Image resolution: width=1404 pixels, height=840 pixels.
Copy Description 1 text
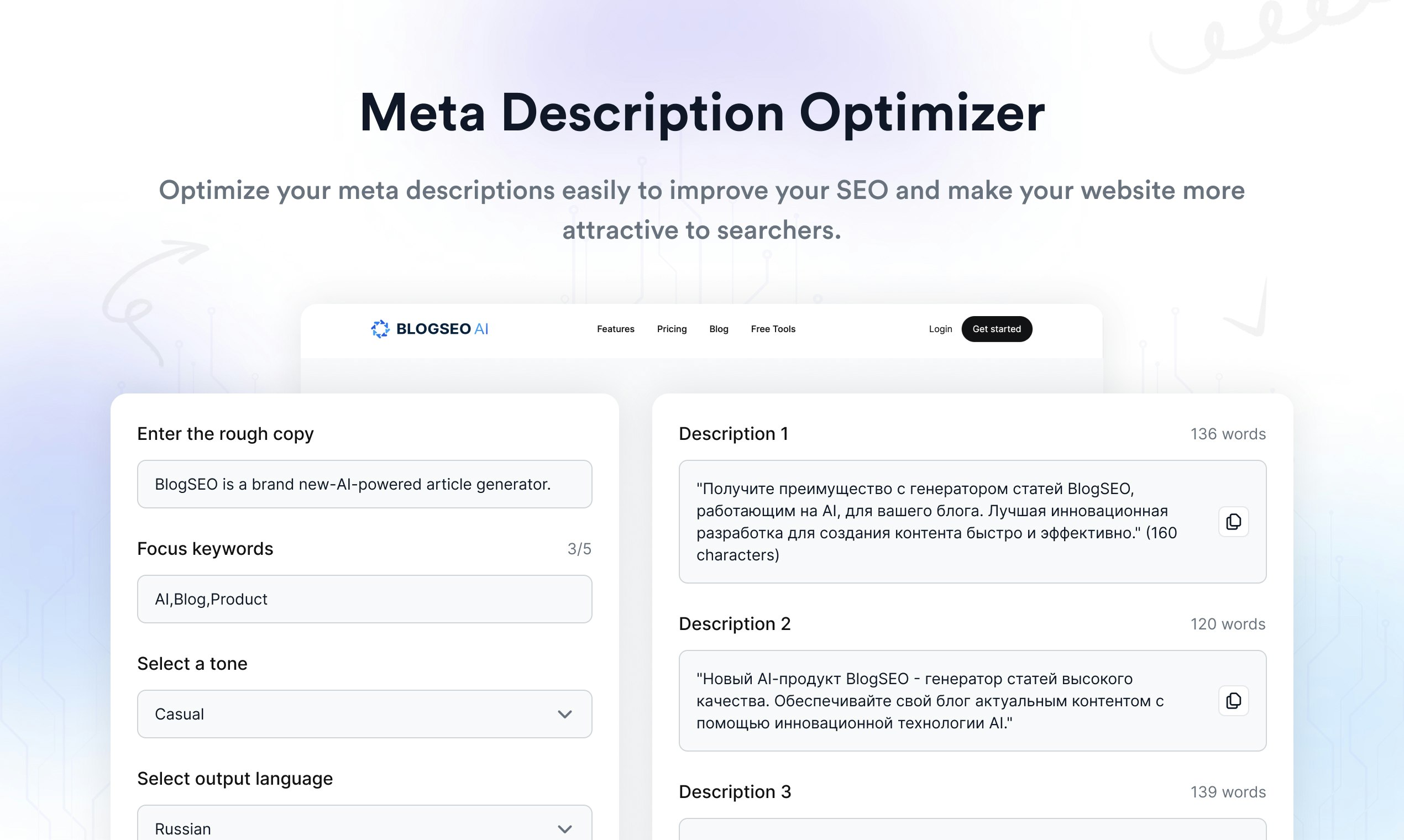click(1233, 521)
